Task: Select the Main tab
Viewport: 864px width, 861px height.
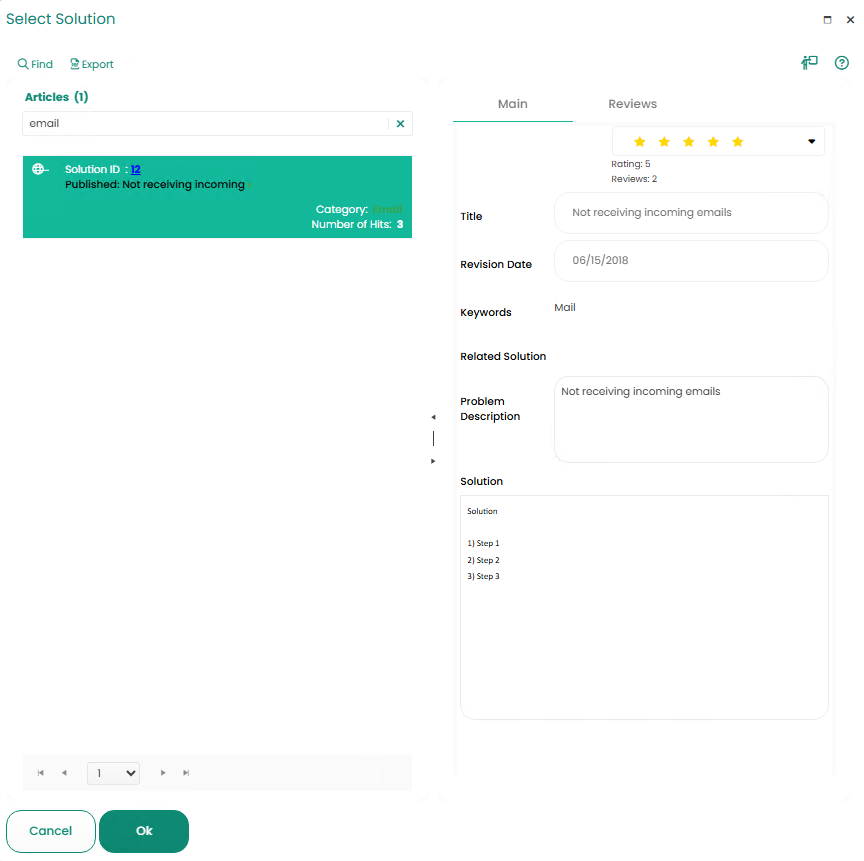Action: pos(512,104)
